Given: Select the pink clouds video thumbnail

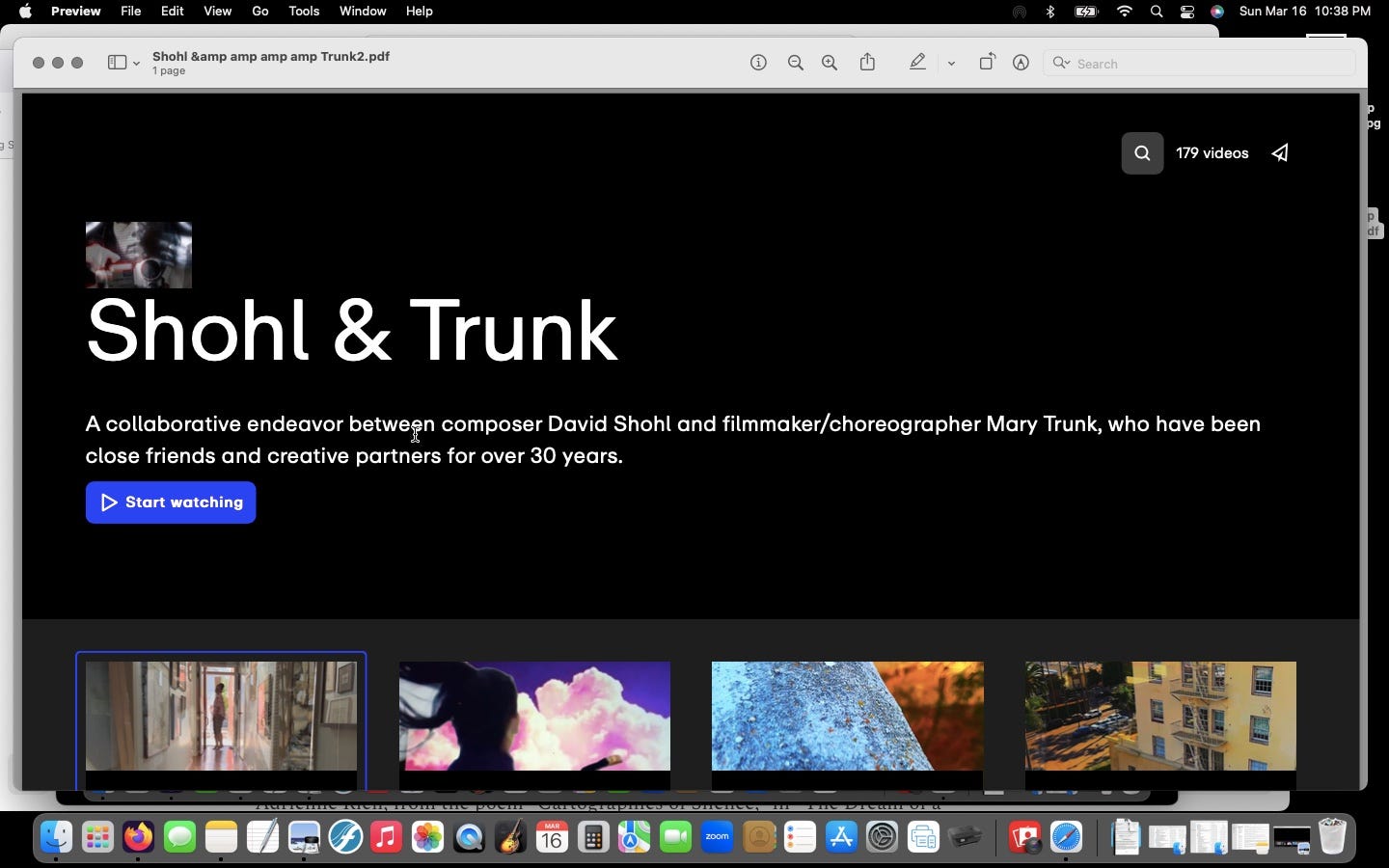Looking at the screenshot, I should (x=534, y=716).
